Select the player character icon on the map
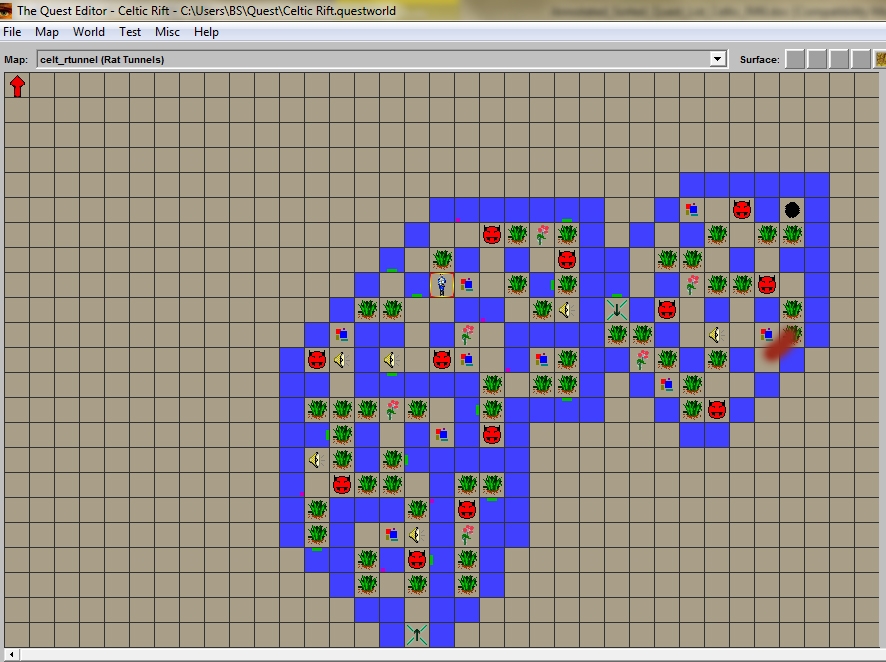This screenshot has height=662, width=886. [442, 285]
